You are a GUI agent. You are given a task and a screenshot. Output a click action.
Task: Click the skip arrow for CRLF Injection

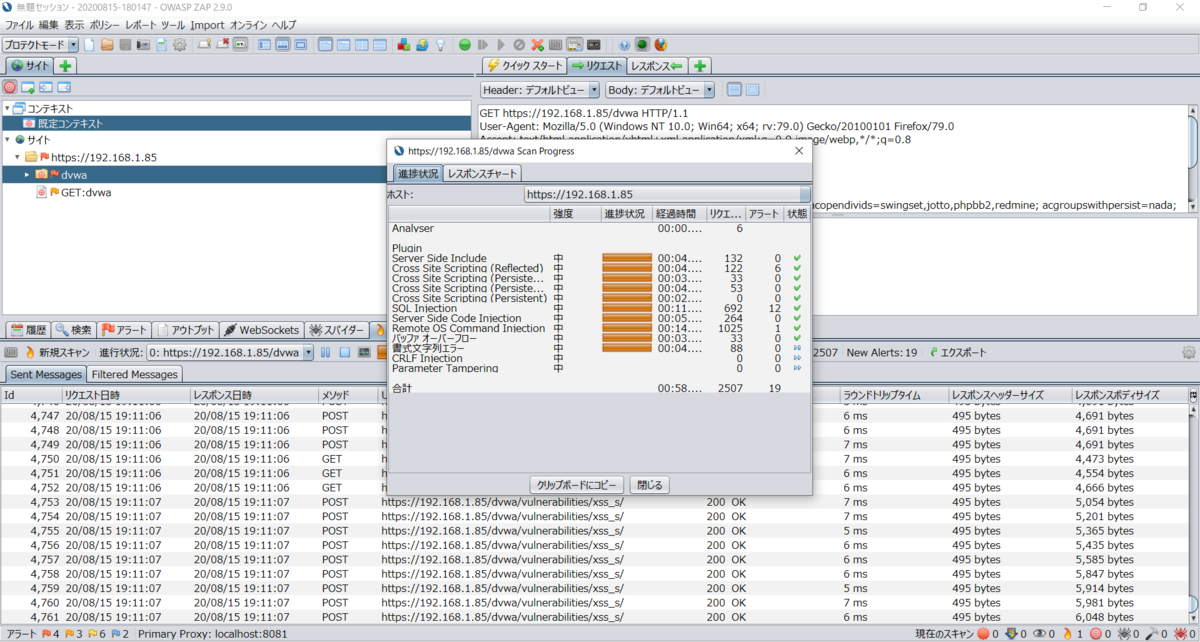797,358
